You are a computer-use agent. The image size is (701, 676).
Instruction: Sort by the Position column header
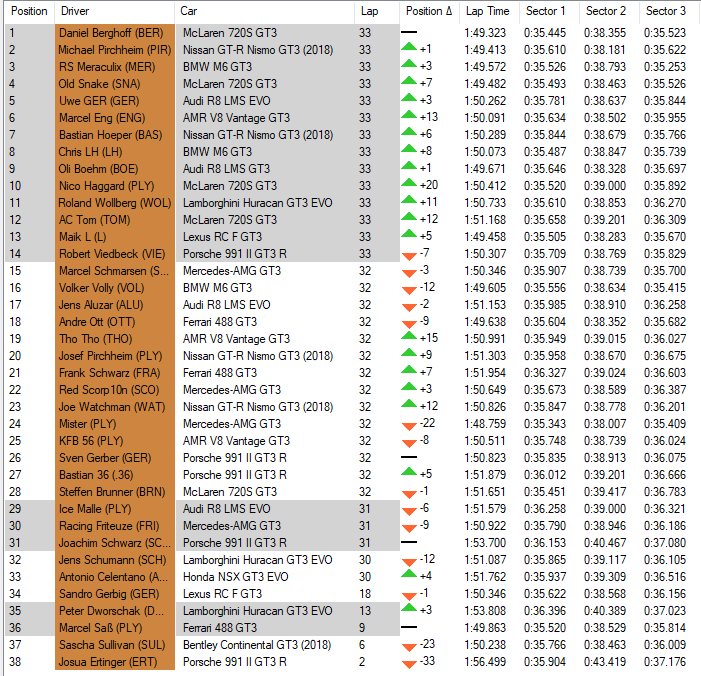[29, 11]
